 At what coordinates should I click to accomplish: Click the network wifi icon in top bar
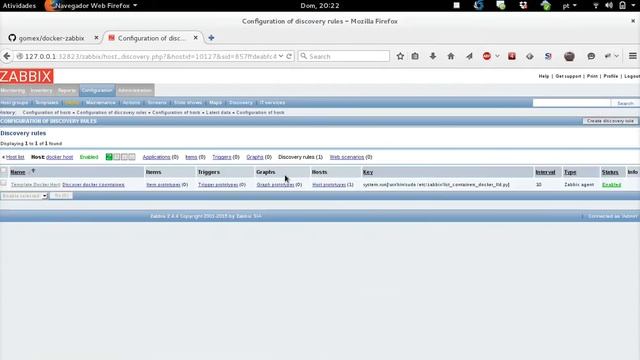[x=596, y=5]
